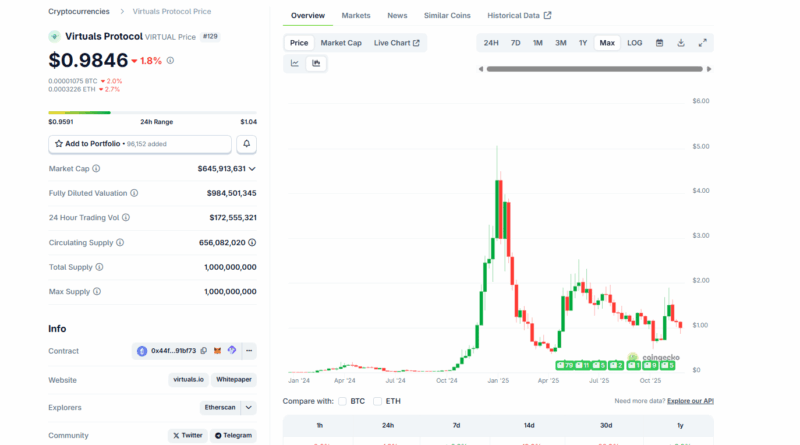Expand the chart to fullscreen
This screenshot has width=800, height=445.
point(703,43)
